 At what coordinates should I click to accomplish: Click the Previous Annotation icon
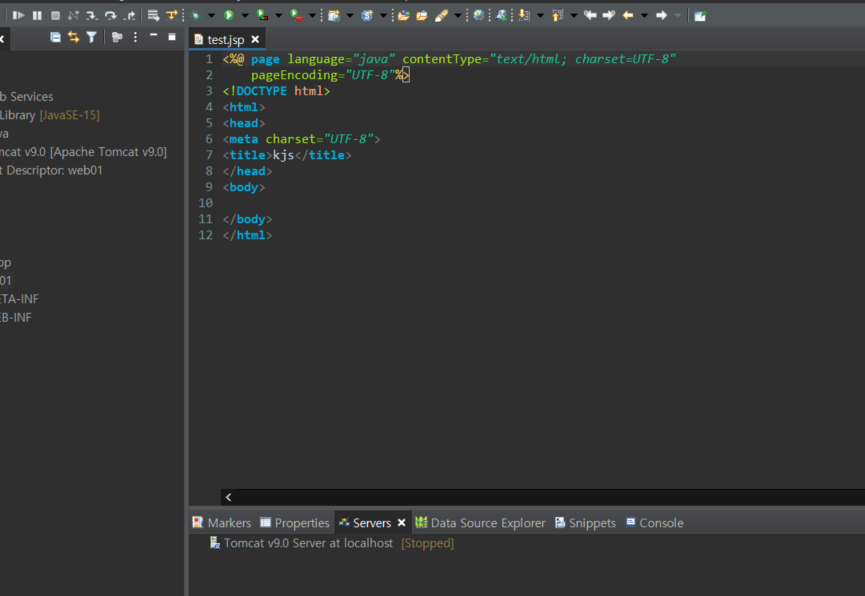557,15
